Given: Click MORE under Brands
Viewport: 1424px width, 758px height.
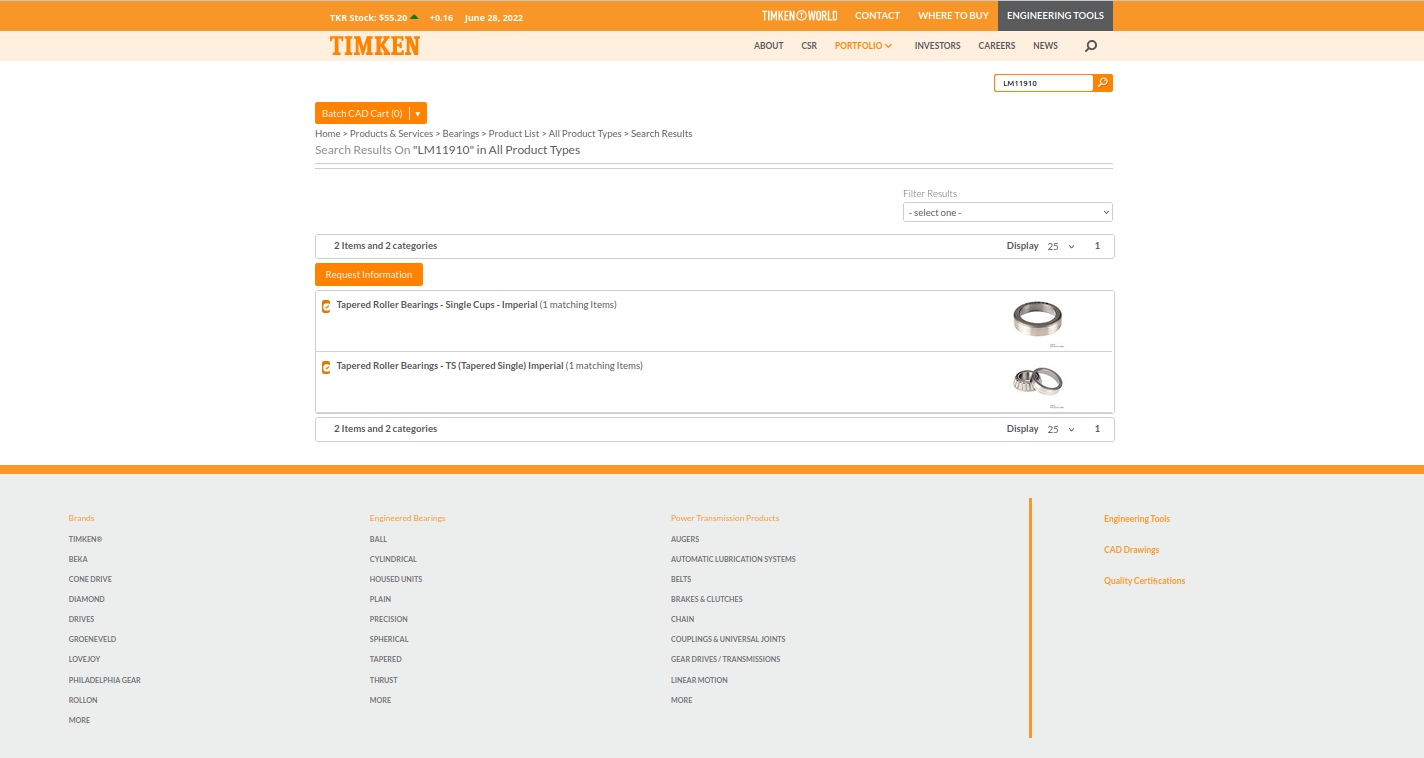Looking at the screenshot, I should (79, 720).
